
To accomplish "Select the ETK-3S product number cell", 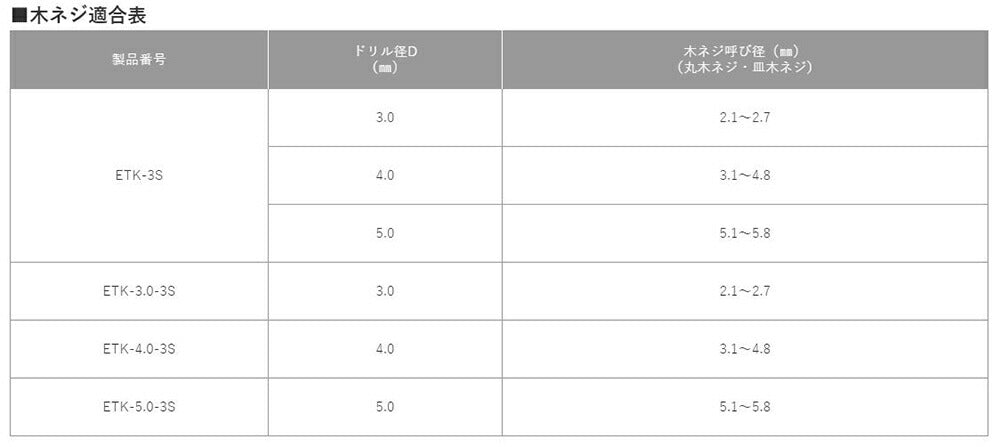I will click(139, 175).
